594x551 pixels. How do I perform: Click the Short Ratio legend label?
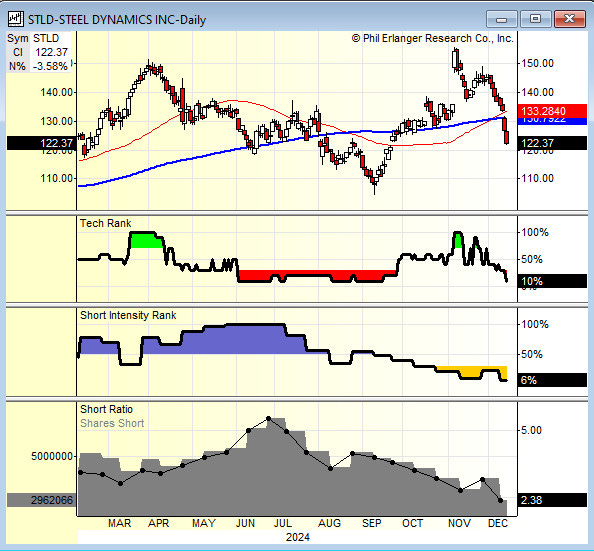tap(106, 409)
